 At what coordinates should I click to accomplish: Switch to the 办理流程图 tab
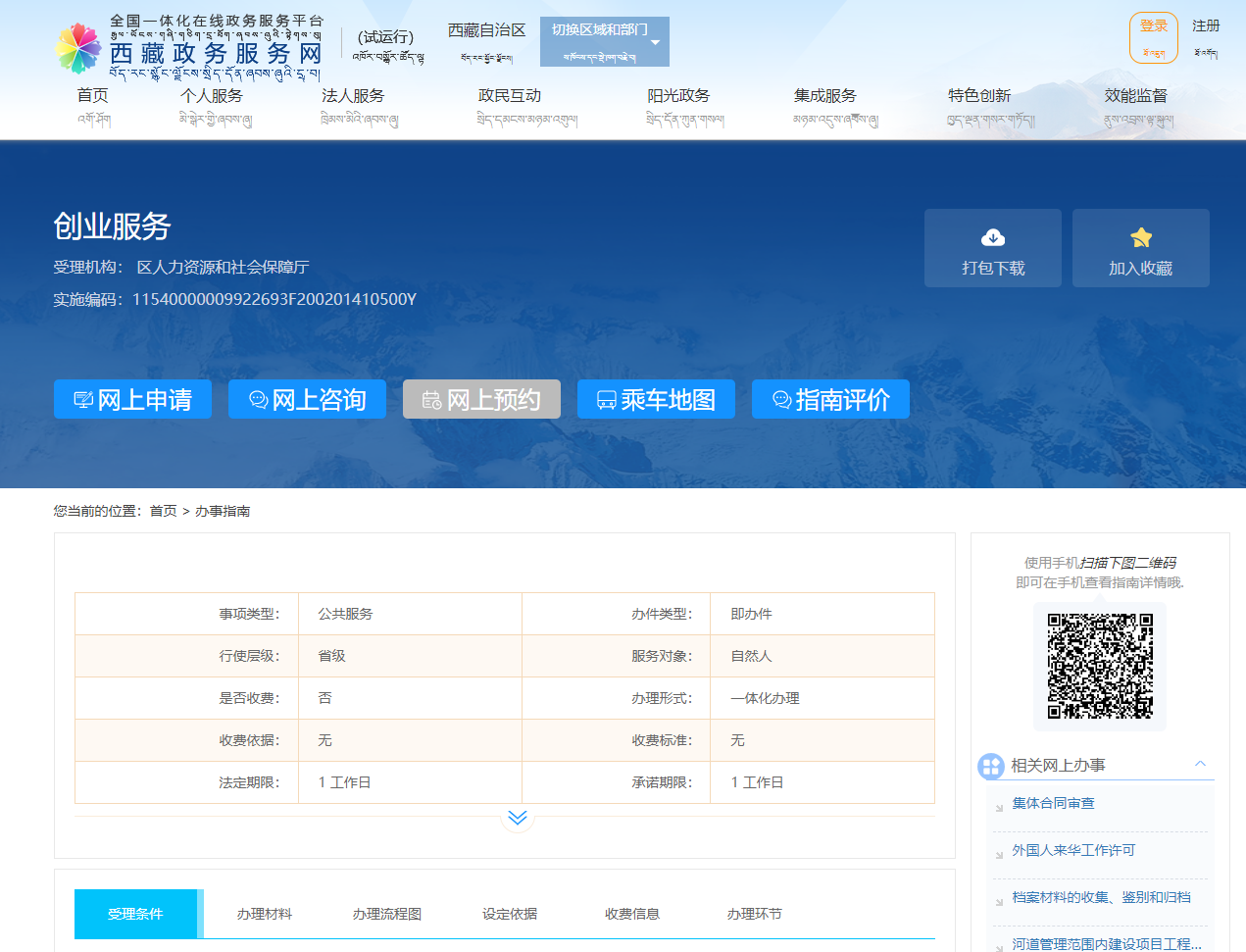click(387, 914)
